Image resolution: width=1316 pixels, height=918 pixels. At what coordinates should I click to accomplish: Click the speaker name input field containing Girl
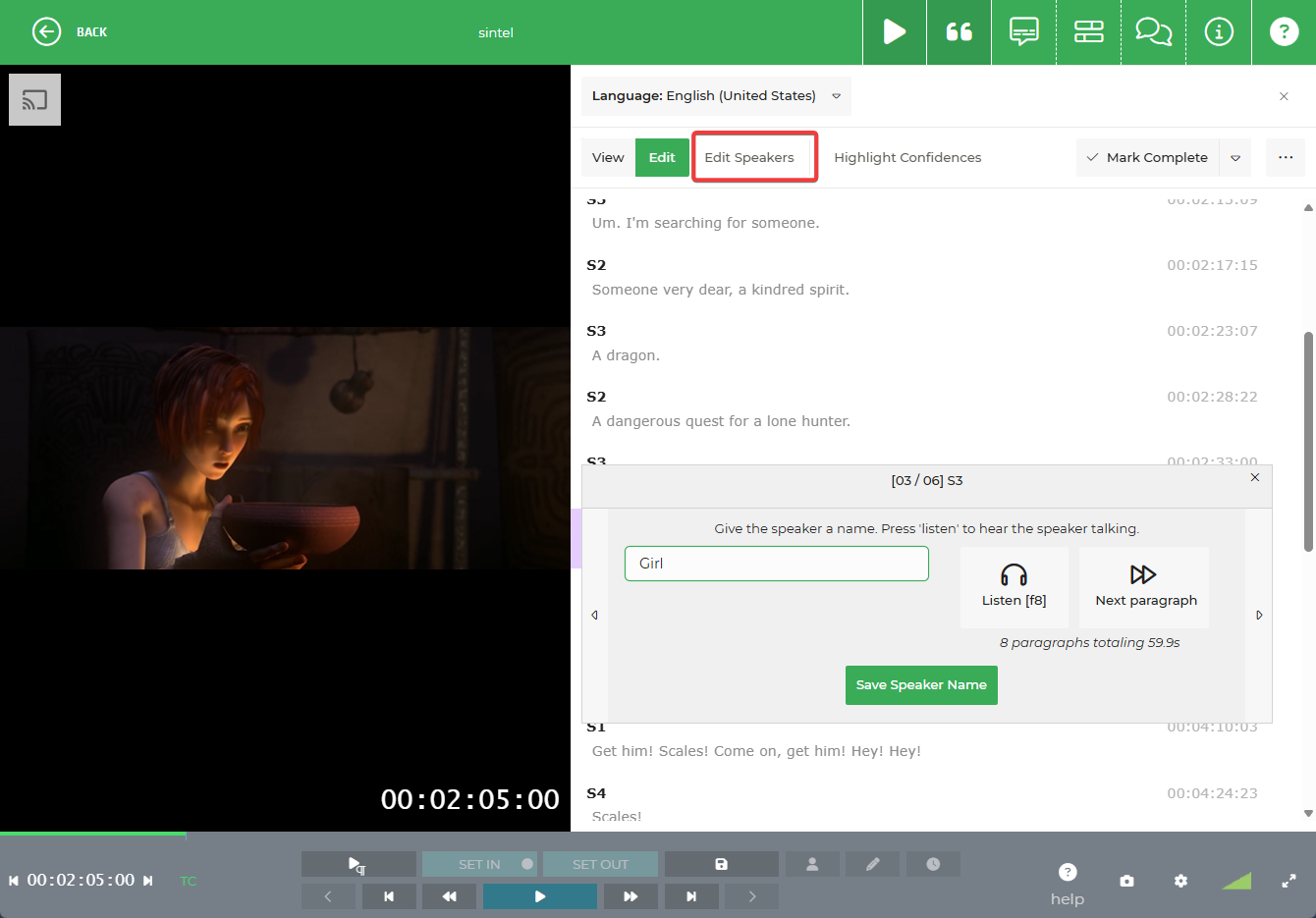coord(776,564)
